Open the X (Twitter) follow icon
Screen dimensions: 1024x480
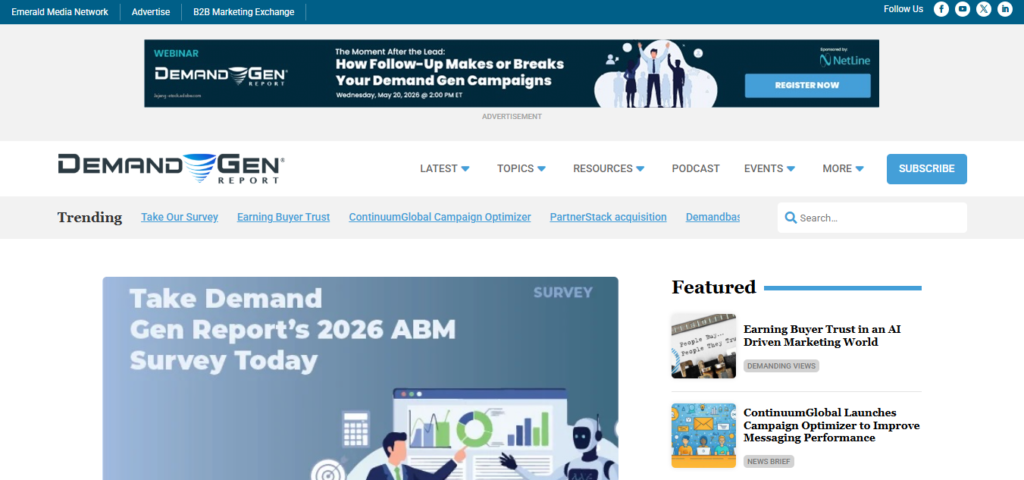pos(984,9)
